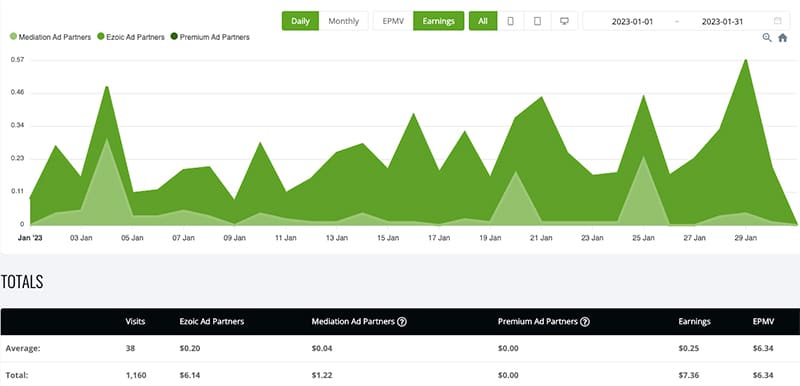Show All devices filter

point(483,21)
